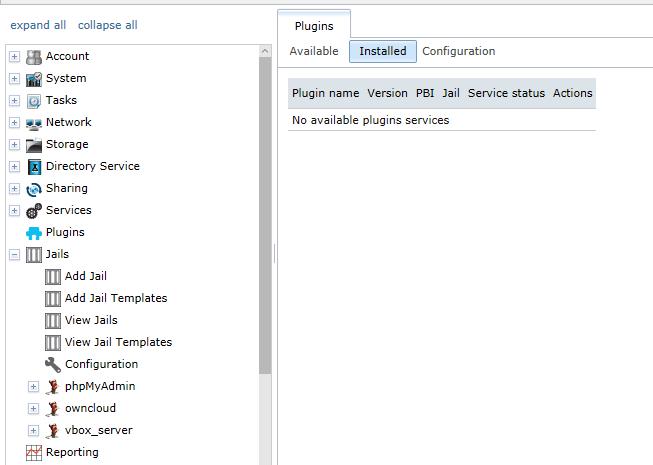Expand the owncloud jail node

tap(33, 409)
